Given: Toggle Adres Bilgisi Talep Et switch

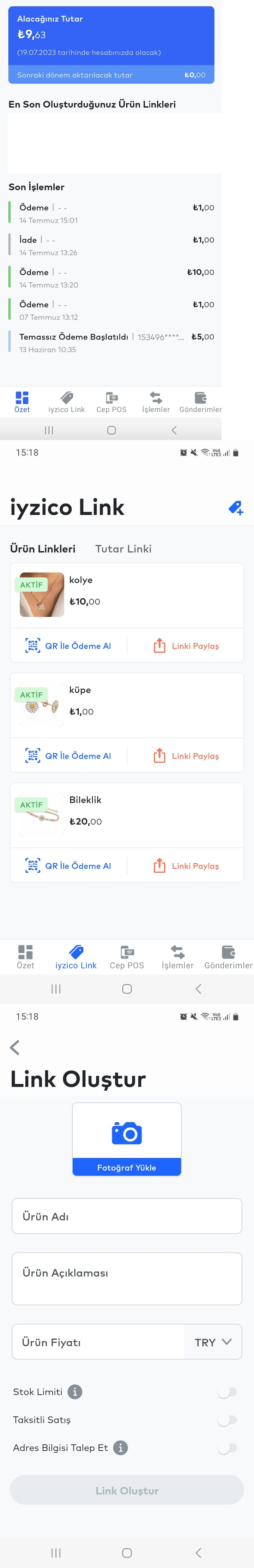Looking at the screenshot, I should [227, 1447].
